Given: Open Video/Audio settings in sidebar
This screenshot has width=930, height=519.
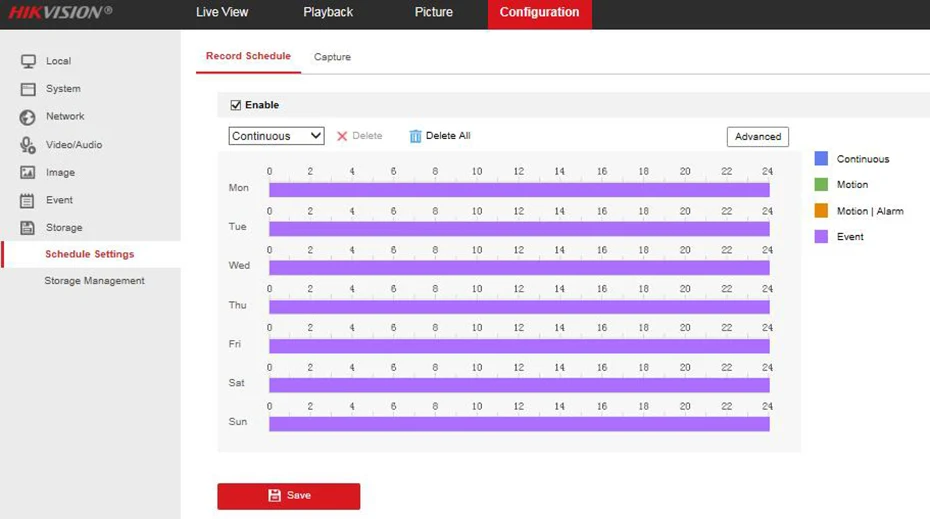Looking at the screenshot, I should pos(74,145).
